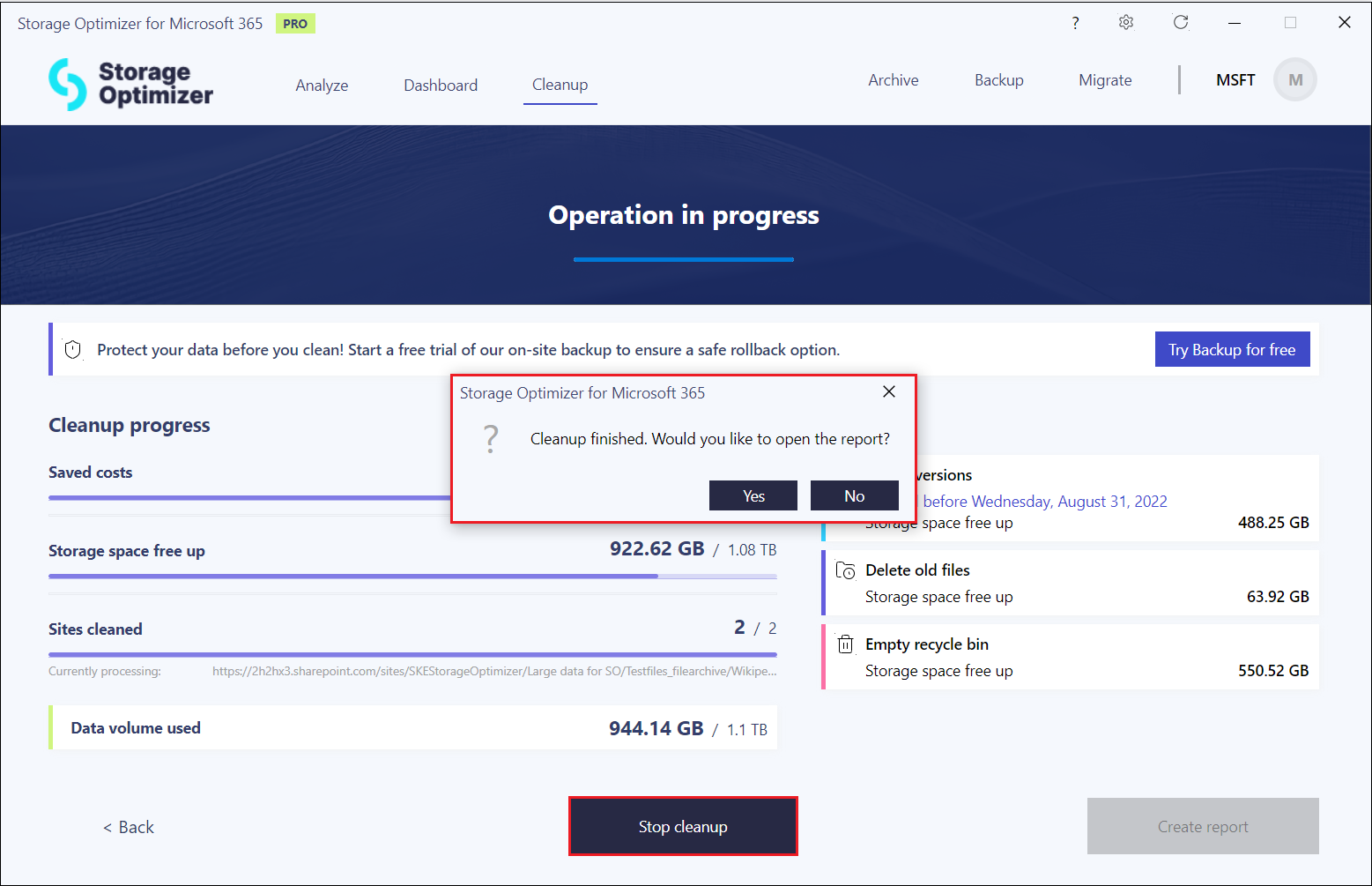Click the 922.62 GB freed value
1372x886 pixels.
coord(657,548)
